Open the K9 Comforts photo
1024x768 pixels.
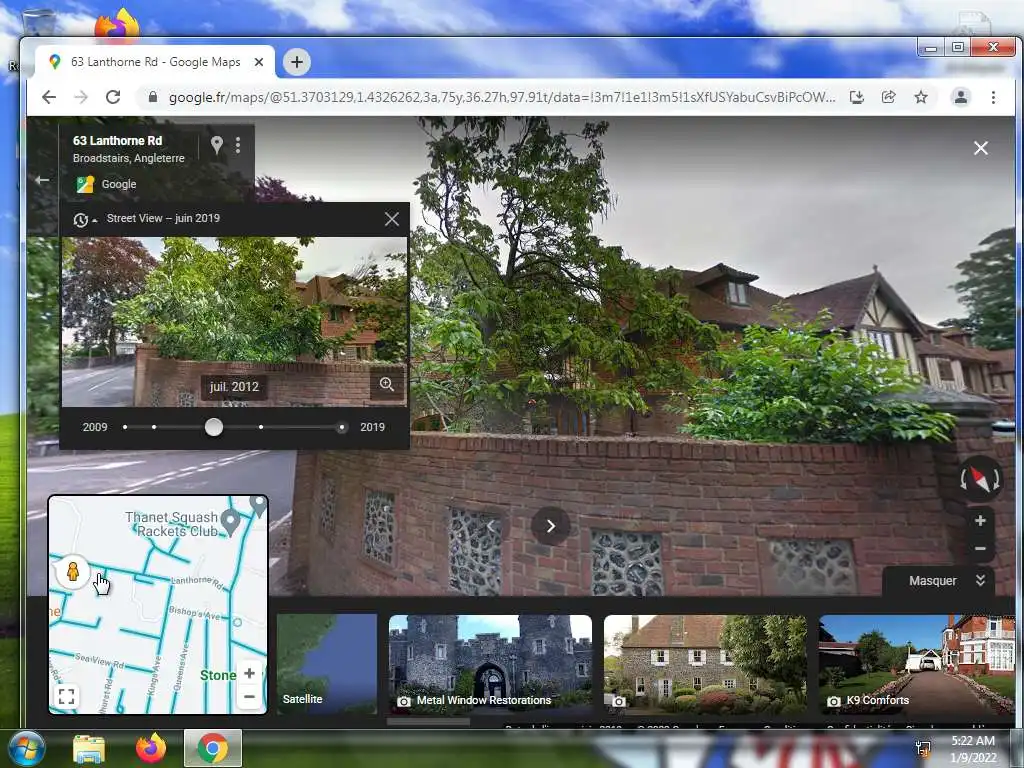click(x=917, y=664)
